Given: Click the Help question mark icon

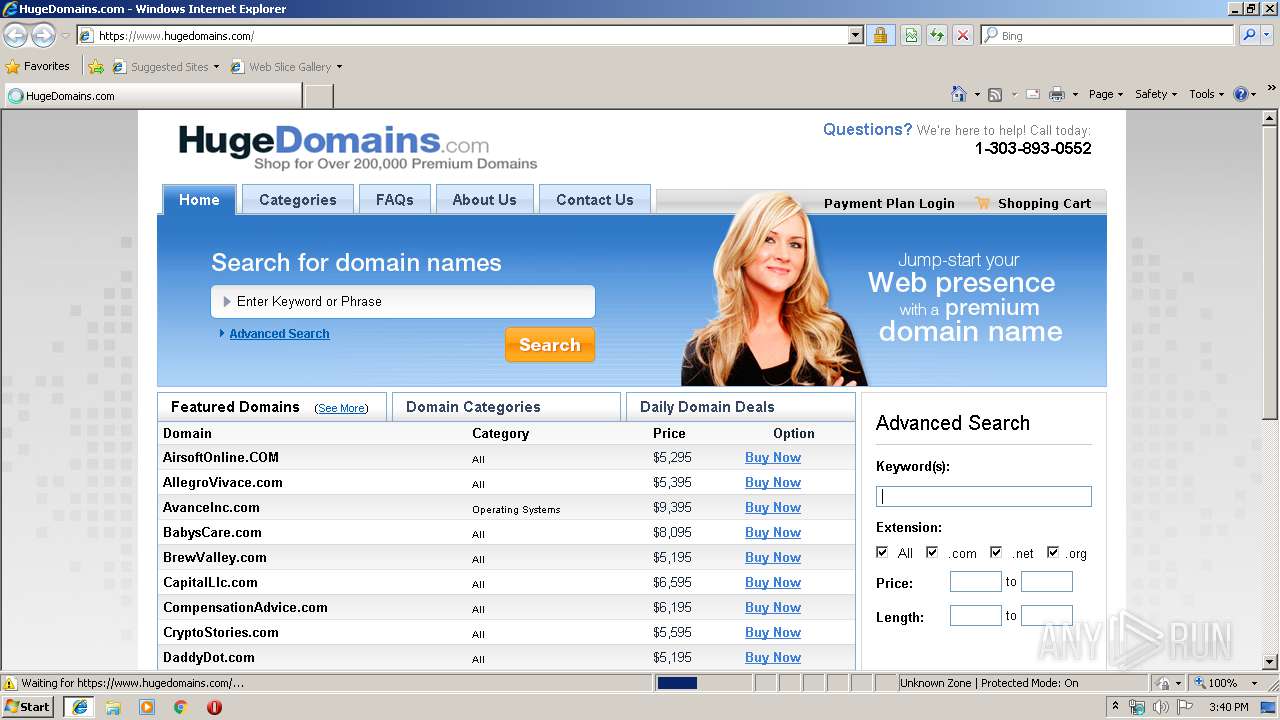Looking at the screenshot, I should [1241, 94].
